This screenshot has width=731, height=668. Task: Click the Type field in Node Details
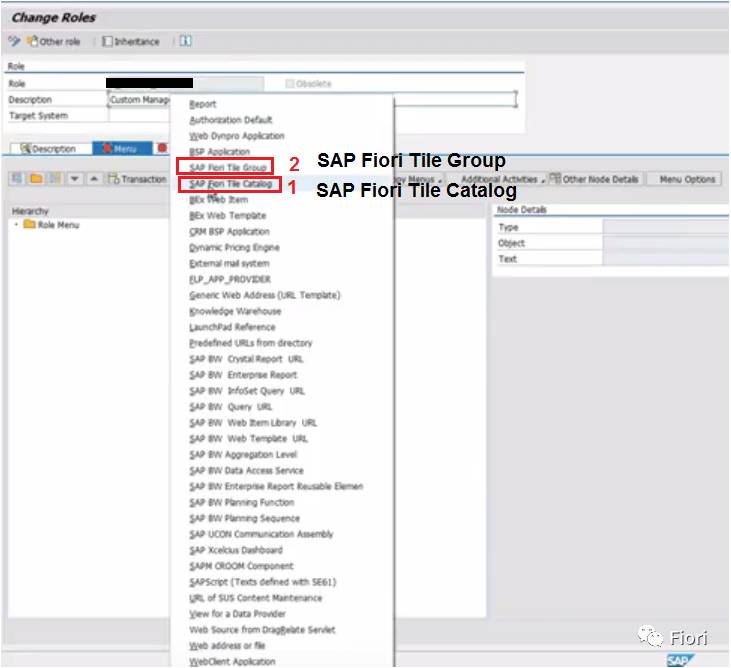[x=666, y=227]
